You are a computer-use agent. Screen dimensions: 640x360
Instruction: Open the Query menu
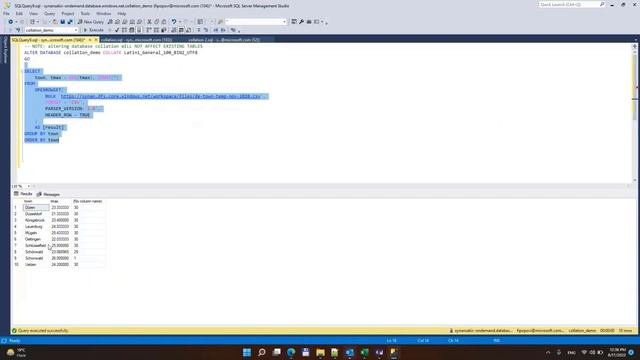49,13
